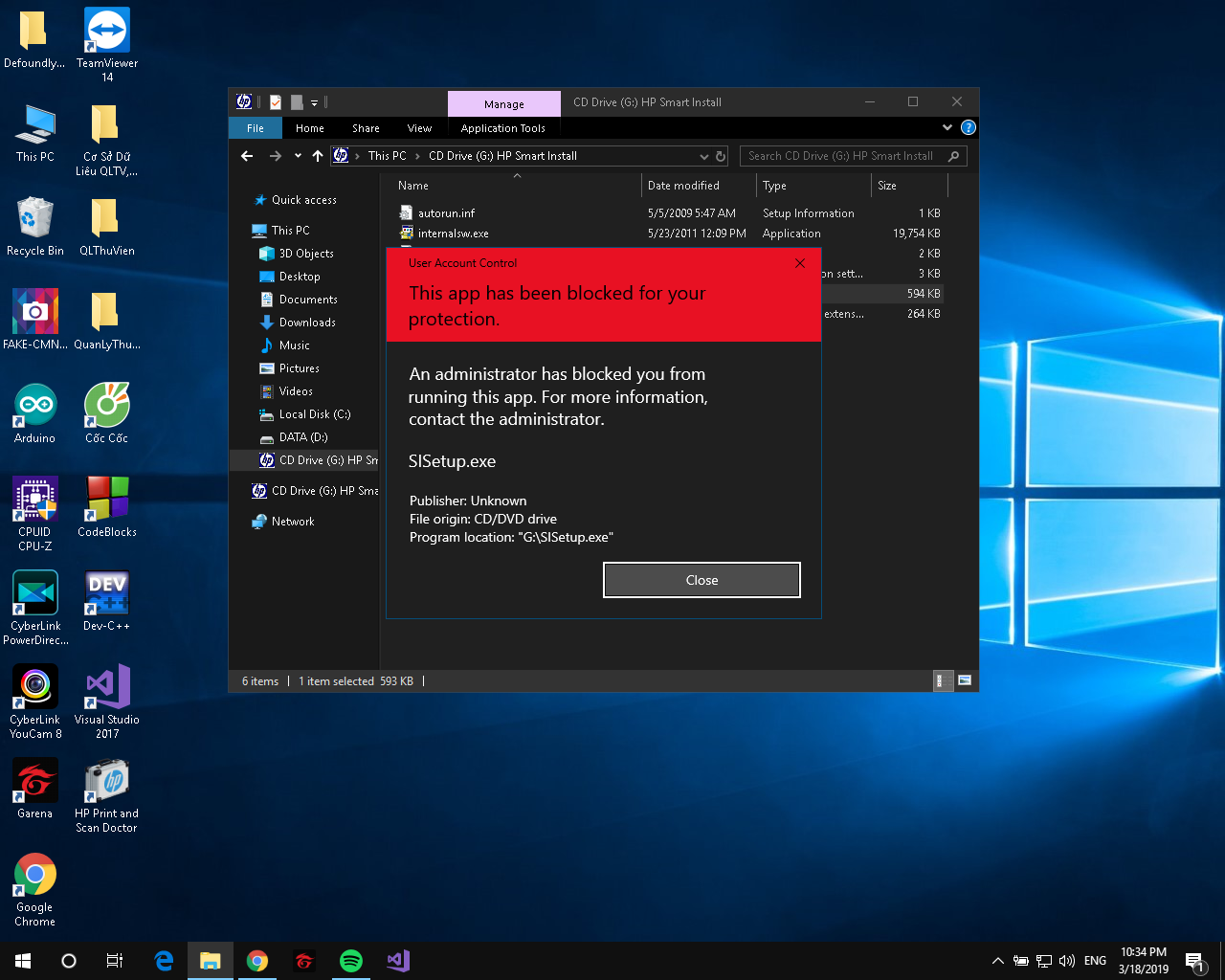Click the Explorer Help question mark icon
Image resolution: width=1225 pixels, height=980 pixels.
tap(968, 127)
